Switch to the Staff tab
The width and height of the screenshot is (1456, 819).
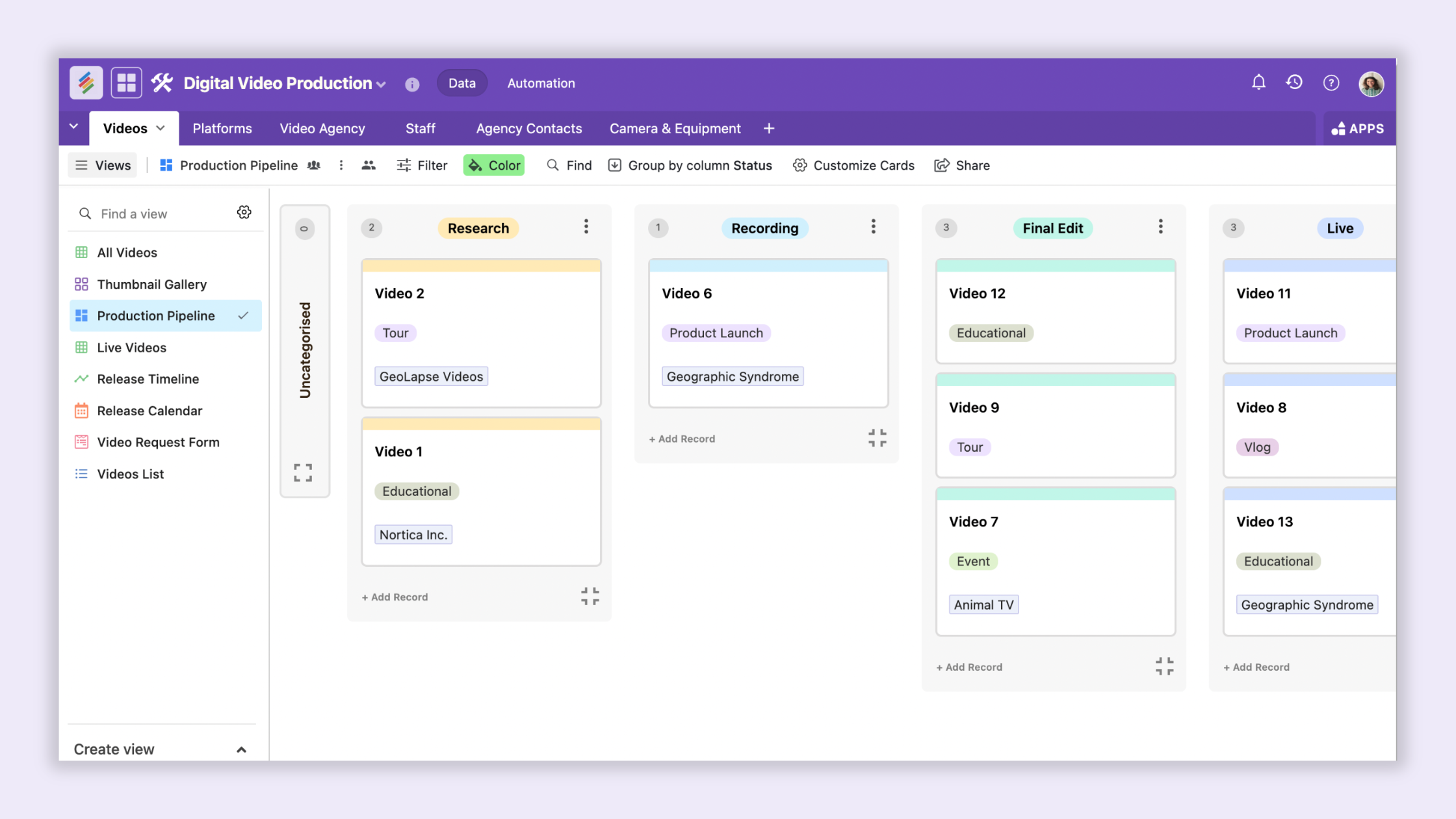[x=421, y=129]
